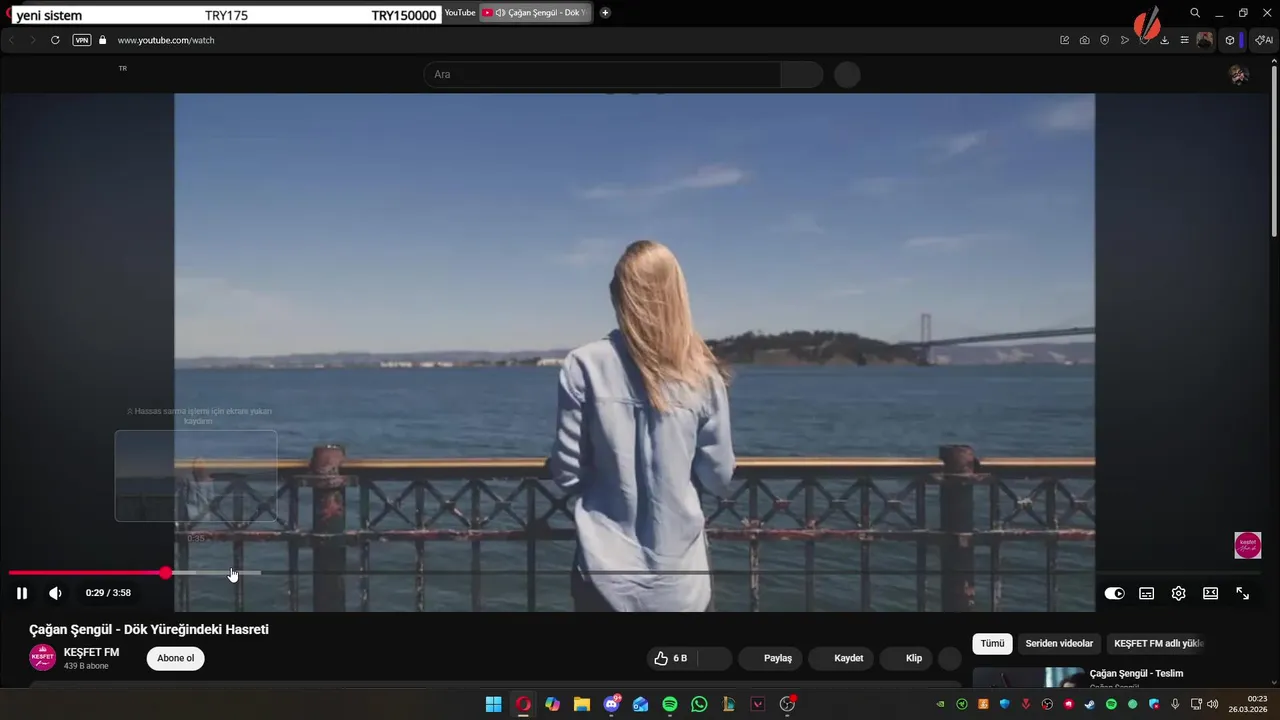This screenshot has height=720, width=1280.
Task: Open Discord from the taskbar
Action: (x=612, y=704)
